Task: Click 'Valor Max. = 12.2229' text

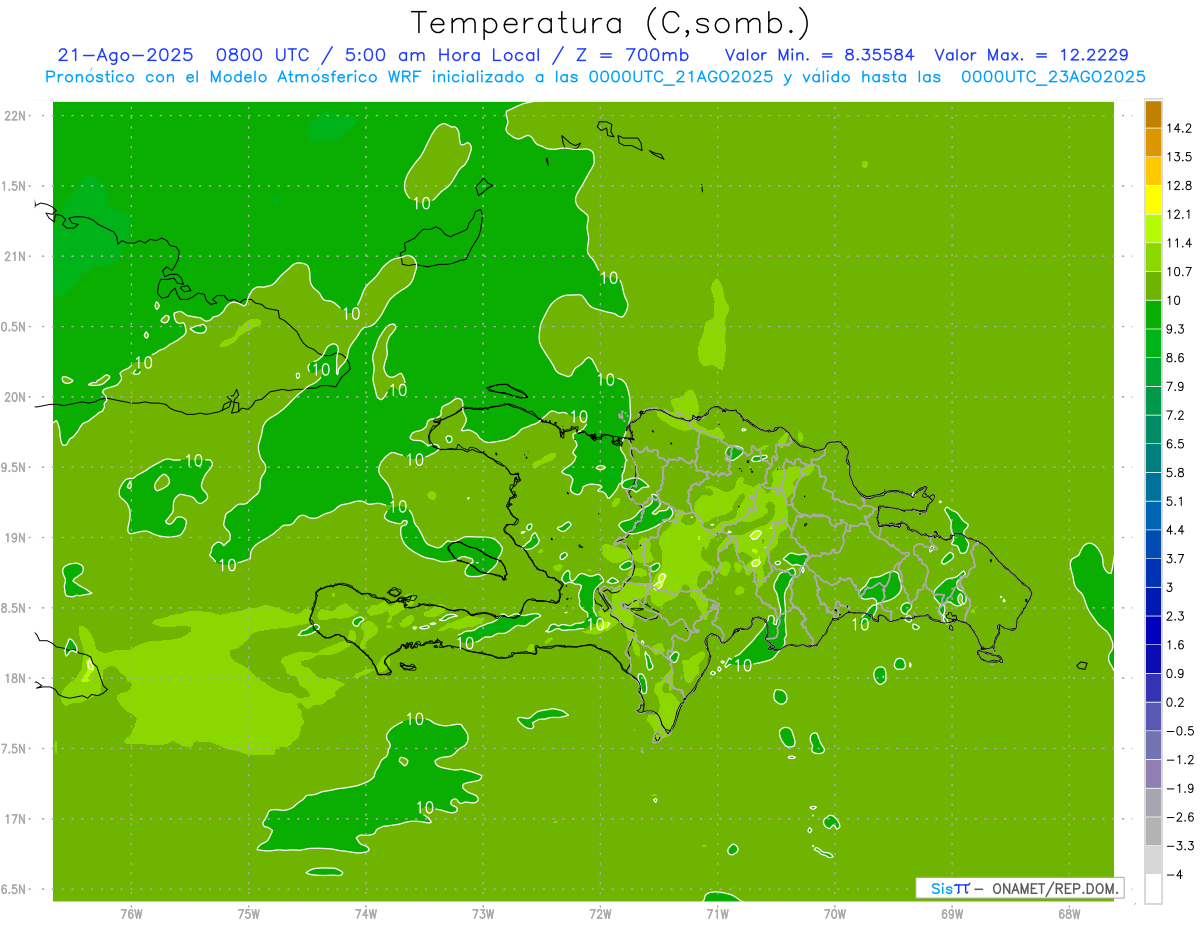Action: (1031, 55)
